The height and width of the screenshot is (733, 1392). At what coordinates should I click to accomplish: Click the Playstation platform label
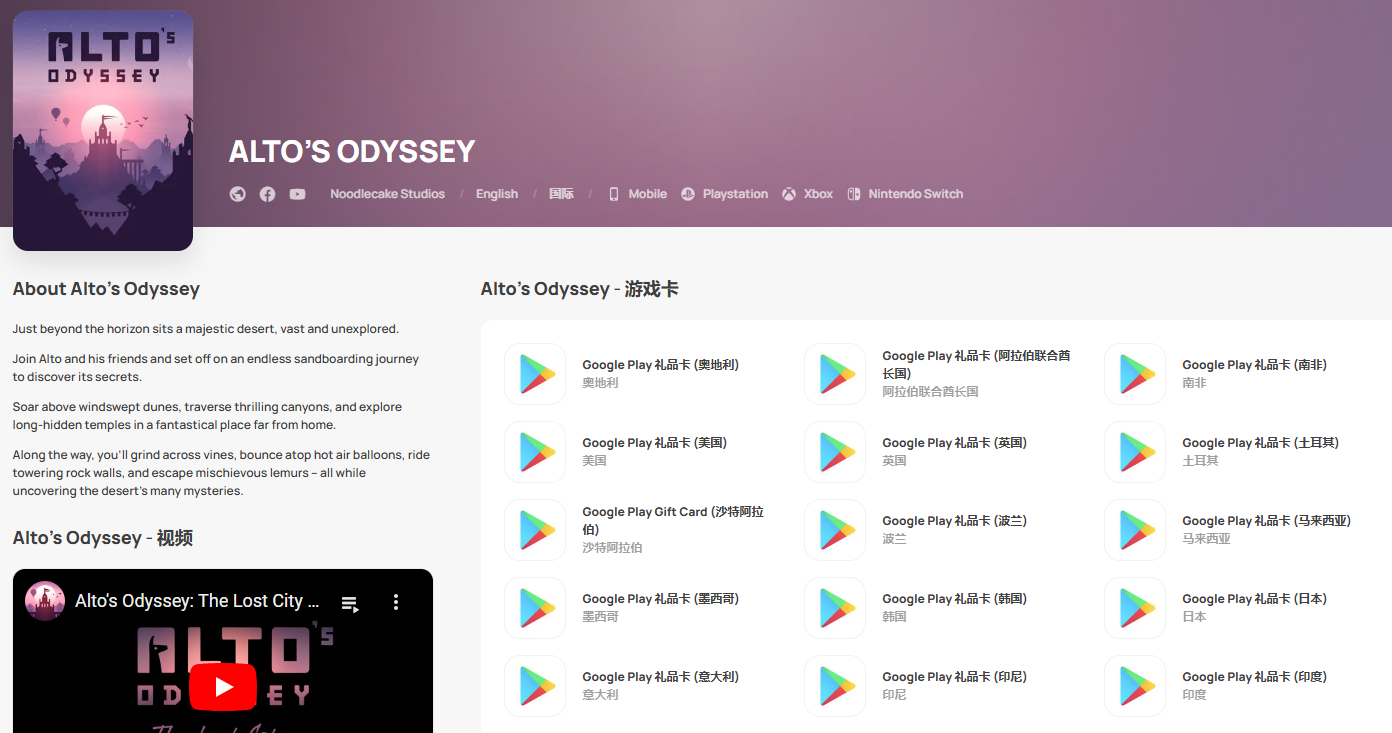[735, 194]
